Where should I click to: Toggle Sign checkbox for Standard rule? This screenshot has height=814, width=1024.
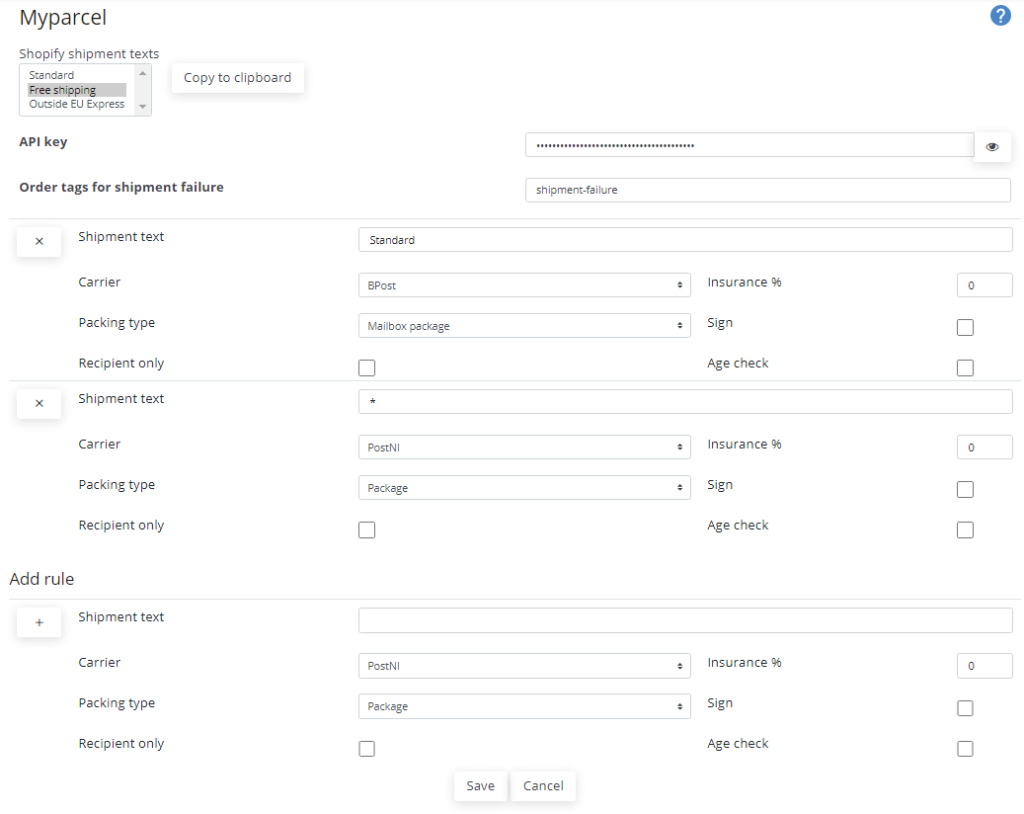point(965,327)
